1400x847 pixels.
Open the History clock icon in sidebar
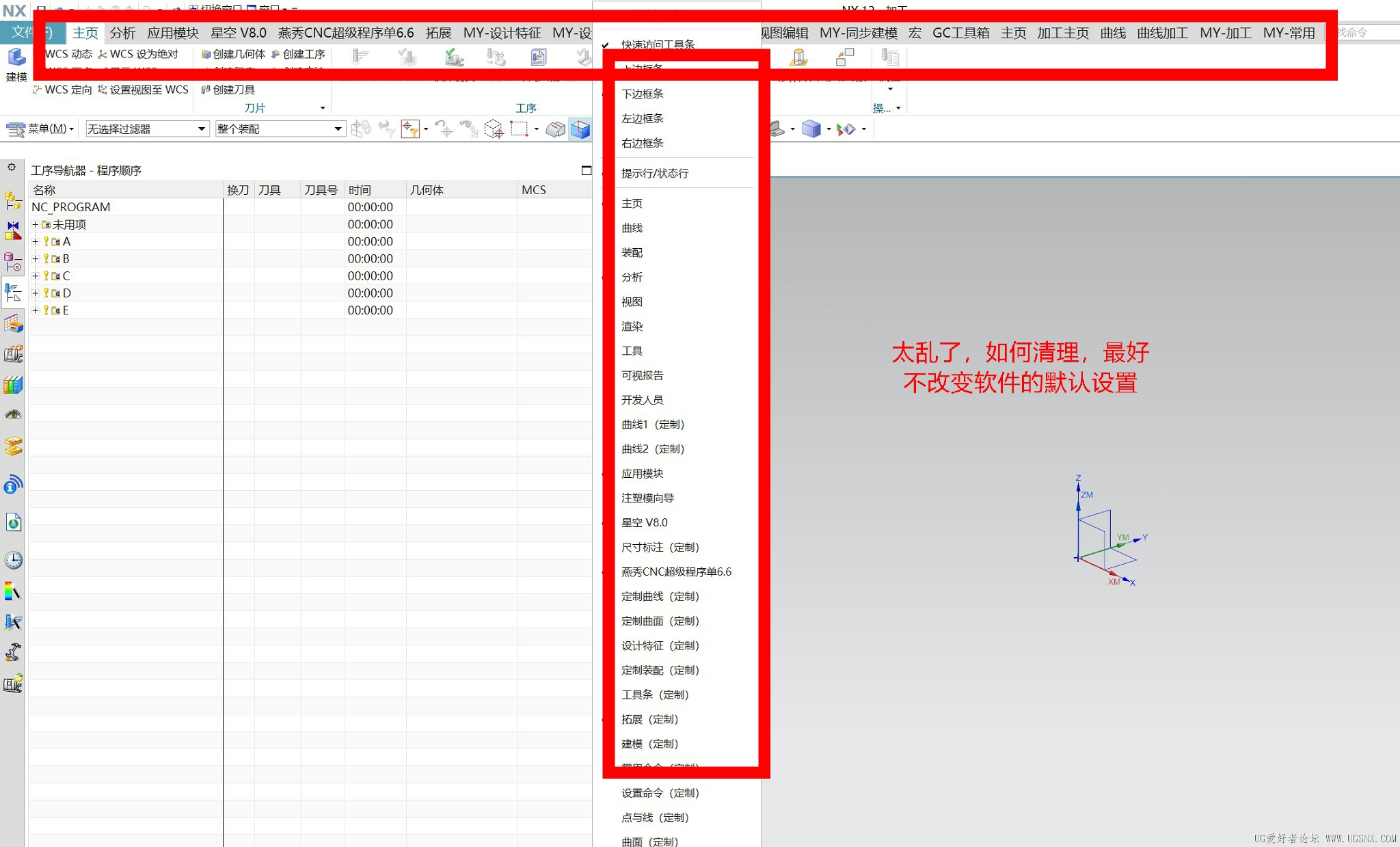pyautogui.click(x=13, y=561)
